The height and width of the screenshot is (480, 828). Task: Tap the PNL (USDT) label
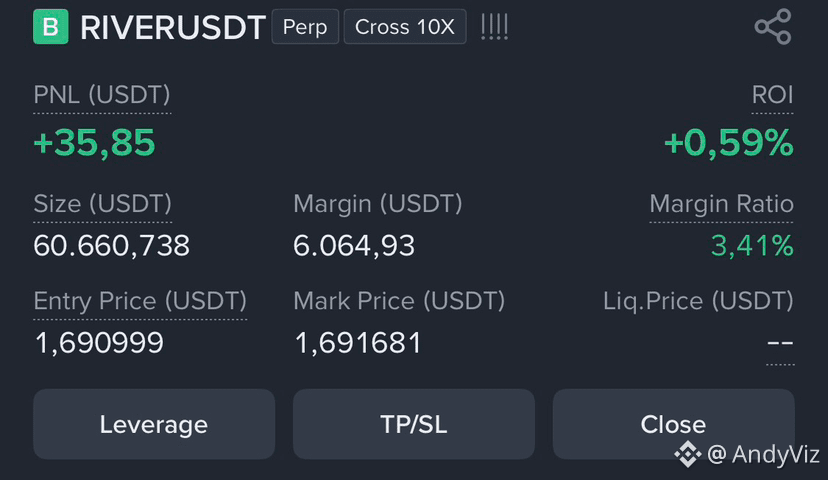tap(102, 95)
